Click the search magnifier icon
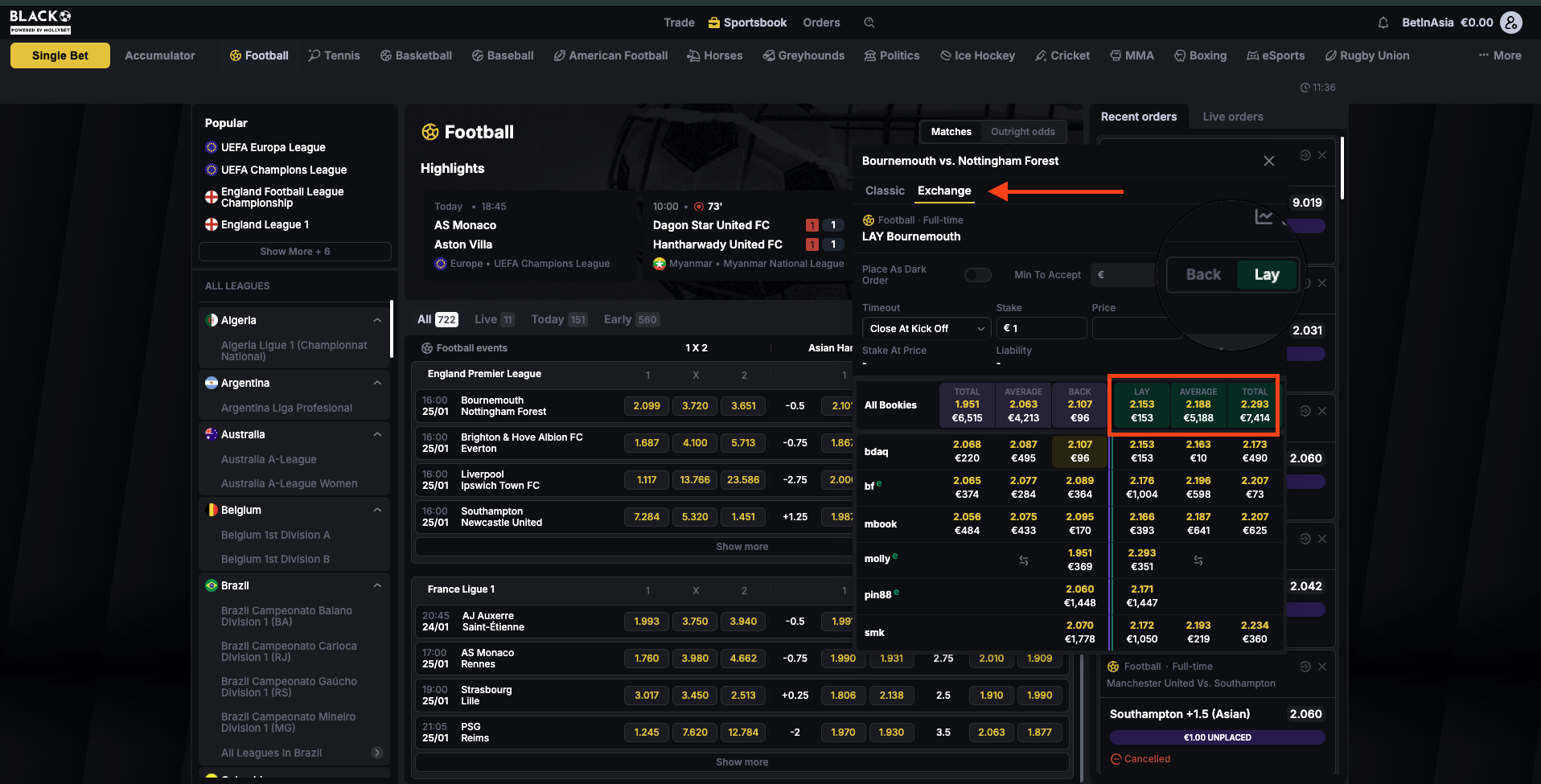The height and width of the screenshot is (784, 1541). point(869,23)
